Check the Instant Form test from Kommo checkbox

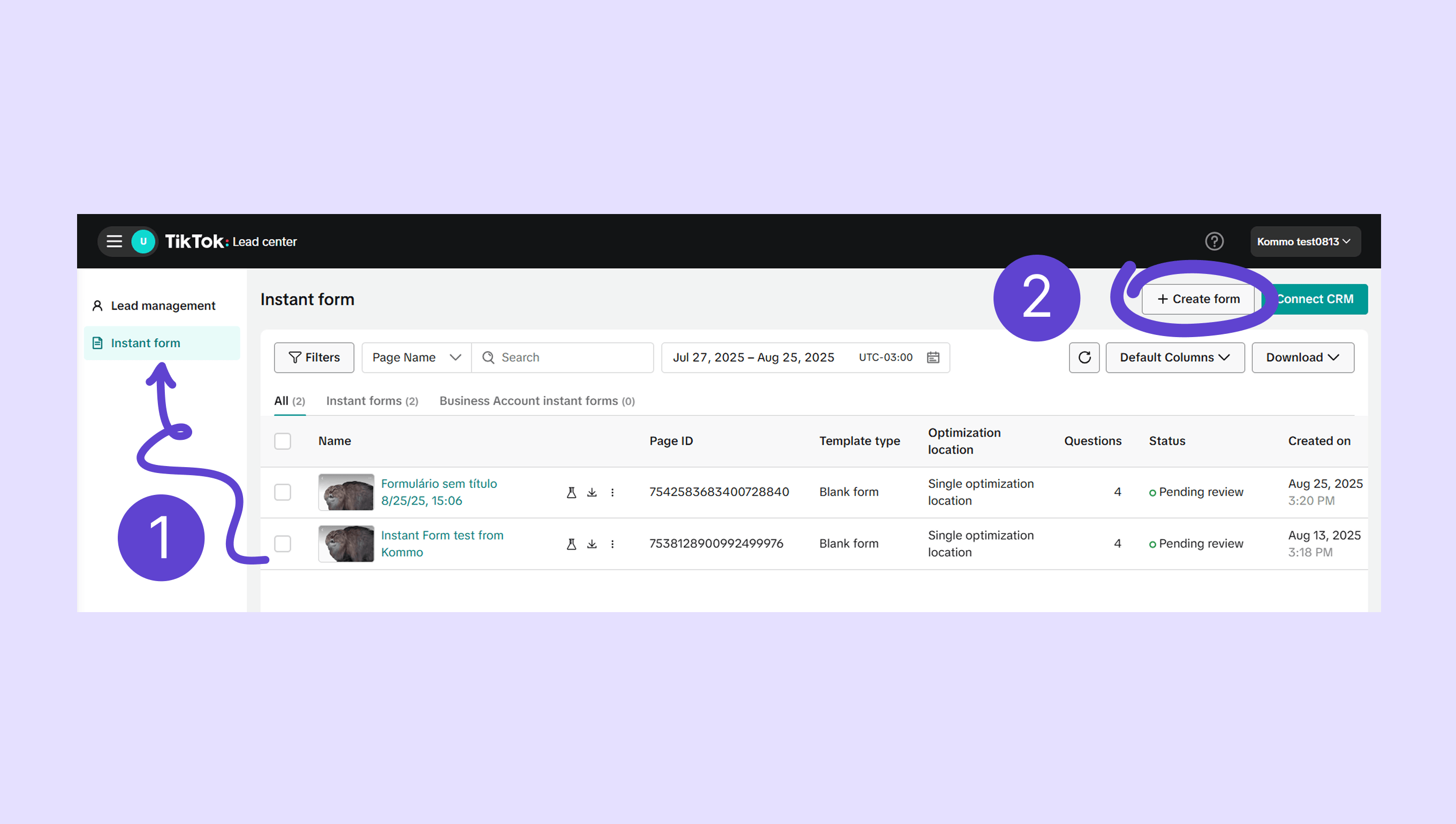[x=283, y=544]
